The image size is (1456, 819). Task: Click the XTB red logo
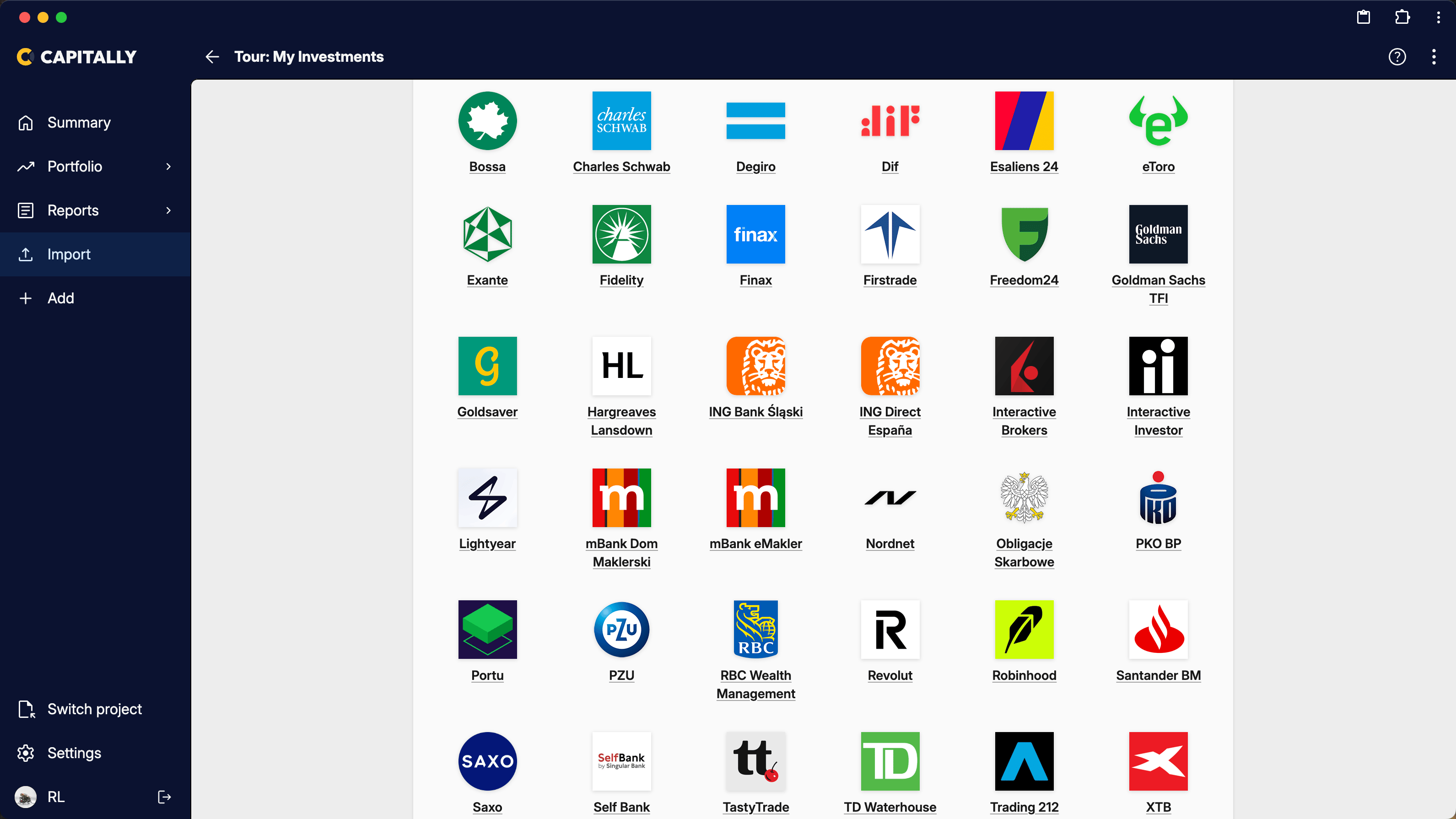click(1158, 761)
